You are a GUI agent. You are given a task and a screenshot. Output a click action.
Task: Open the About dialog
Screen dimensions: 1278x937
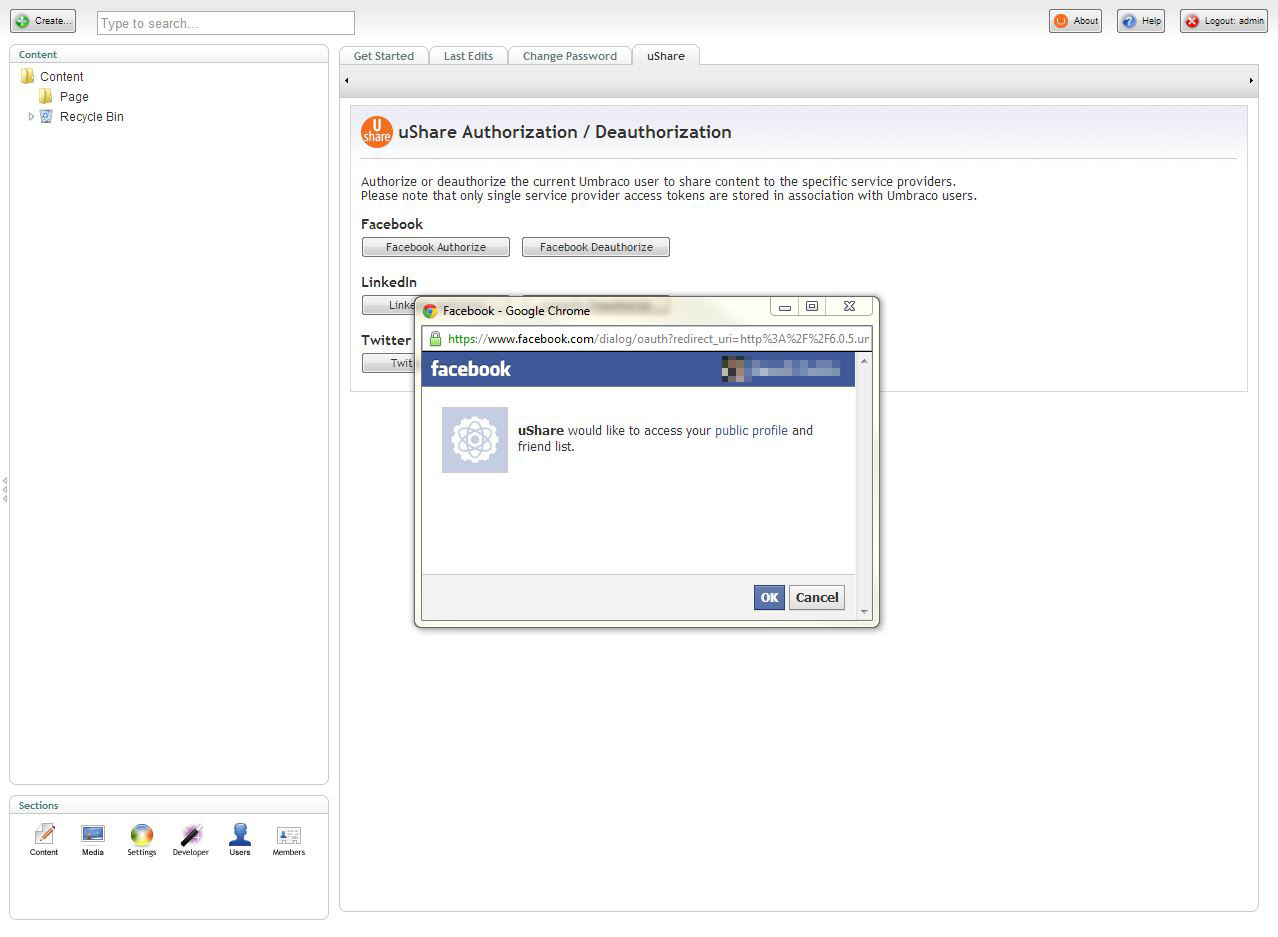[1075, 21]
